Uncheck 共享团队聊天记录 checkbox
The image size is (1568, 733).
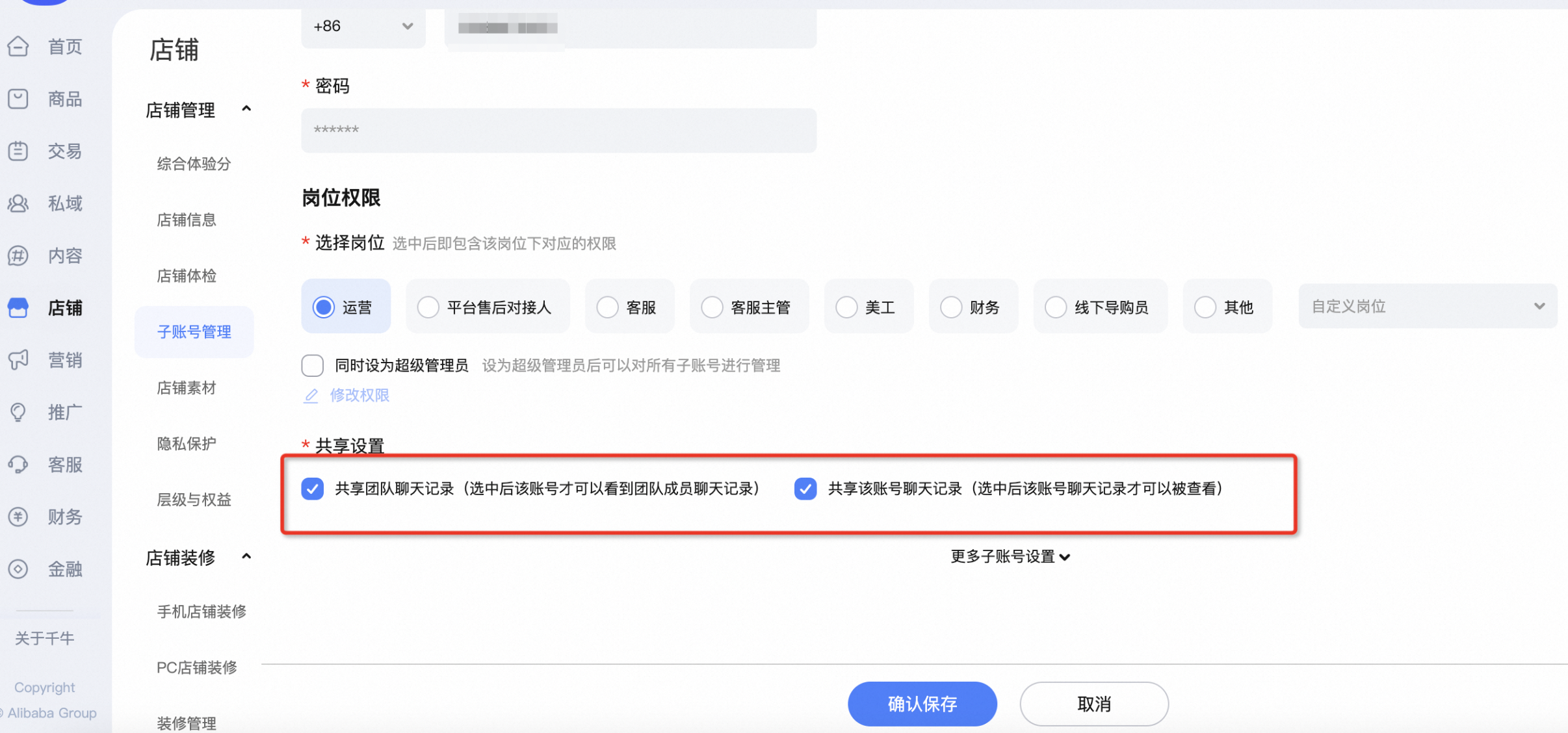(313, 489)
